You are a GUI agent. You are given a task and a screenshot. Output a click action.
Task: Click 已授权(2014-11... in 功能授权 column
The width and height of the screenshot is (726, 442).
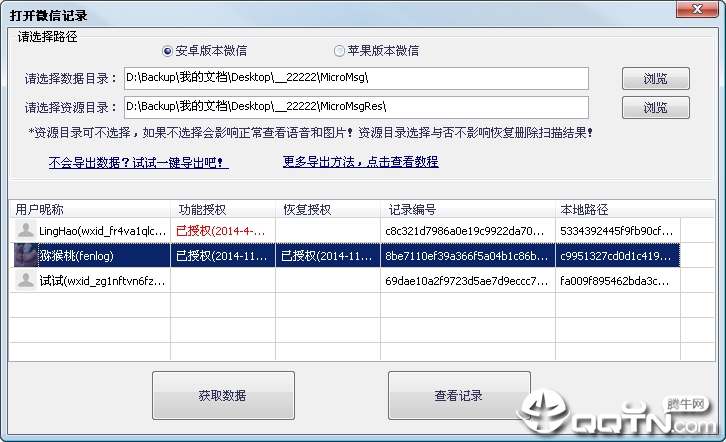click(222, 256)
